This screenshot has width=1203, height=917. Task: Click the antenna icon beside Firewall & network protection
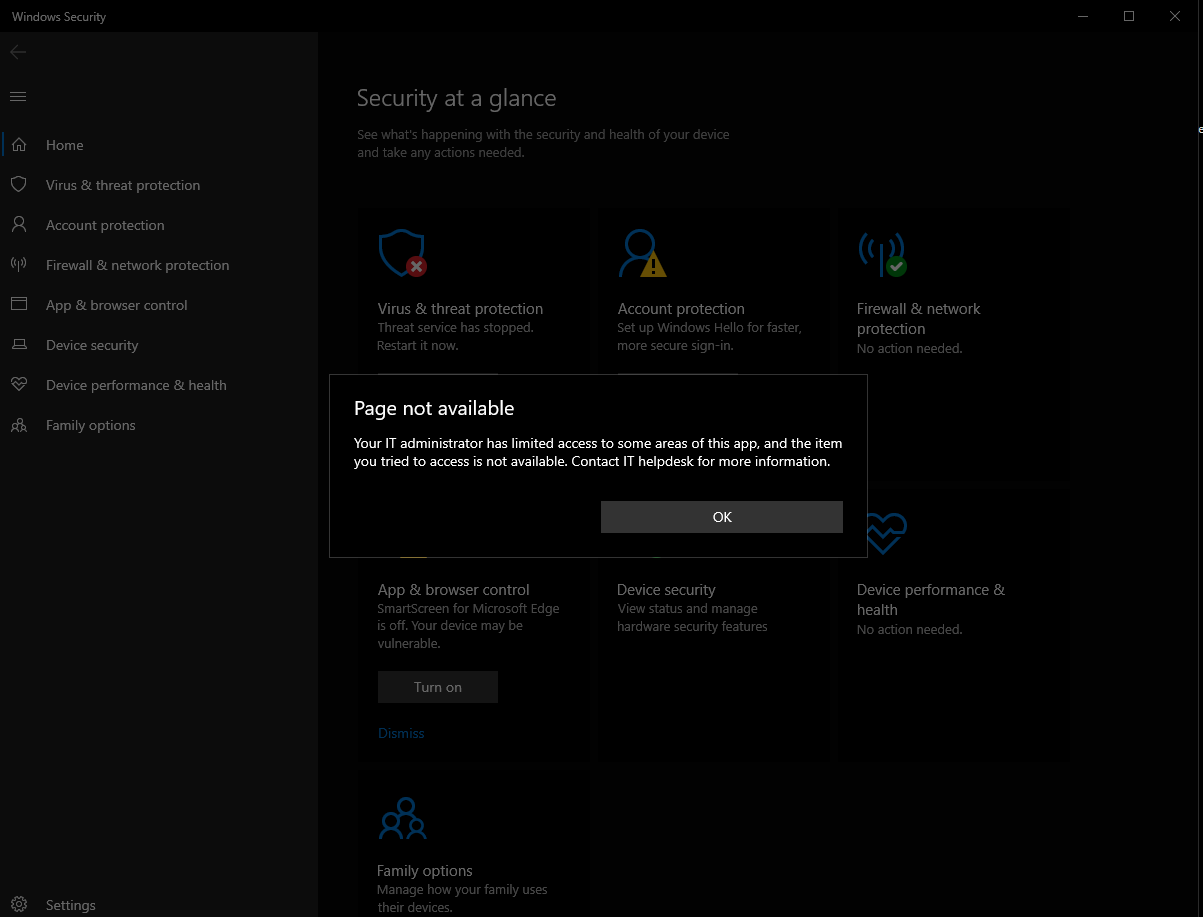pyautogui.click(x=18, y=265)
